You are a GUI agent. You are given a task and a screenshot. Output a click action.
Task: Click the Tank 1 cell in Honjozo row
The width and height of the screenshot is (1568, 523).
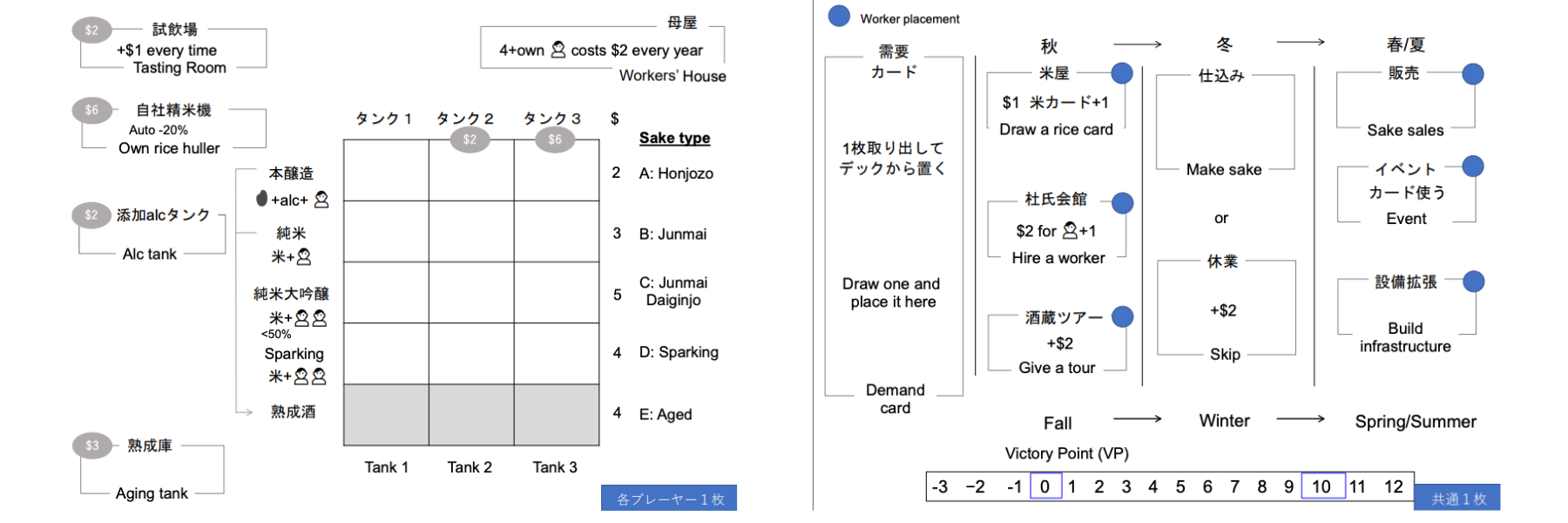[386, 171]
